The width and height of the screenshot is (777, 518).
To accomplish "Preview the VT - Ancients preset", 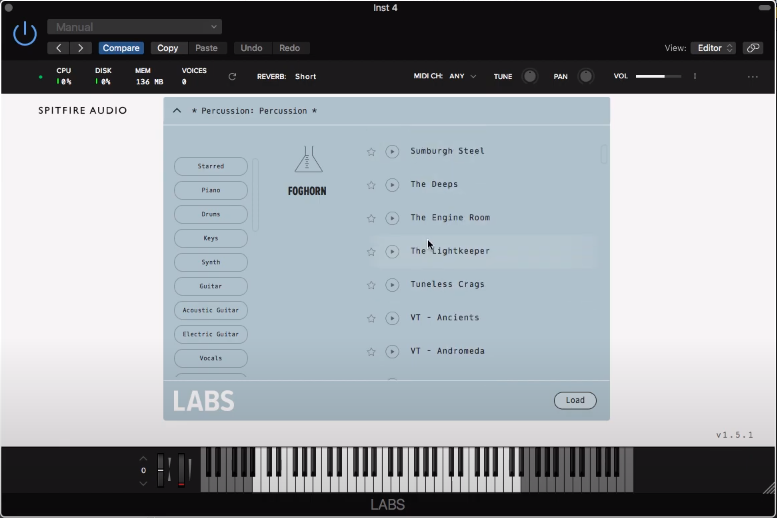I will point(392,318).
